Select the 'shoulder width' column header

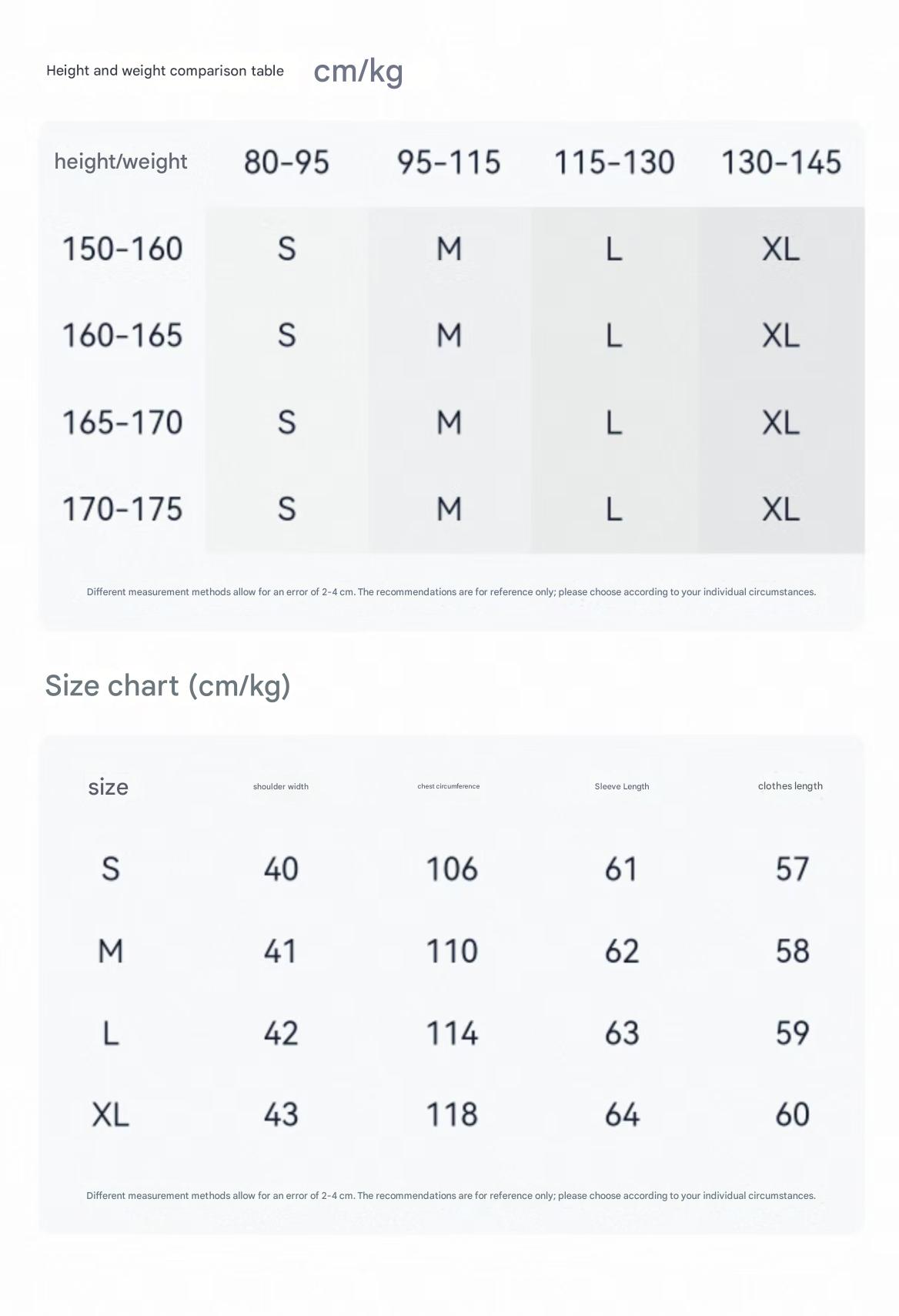point(281,786)
